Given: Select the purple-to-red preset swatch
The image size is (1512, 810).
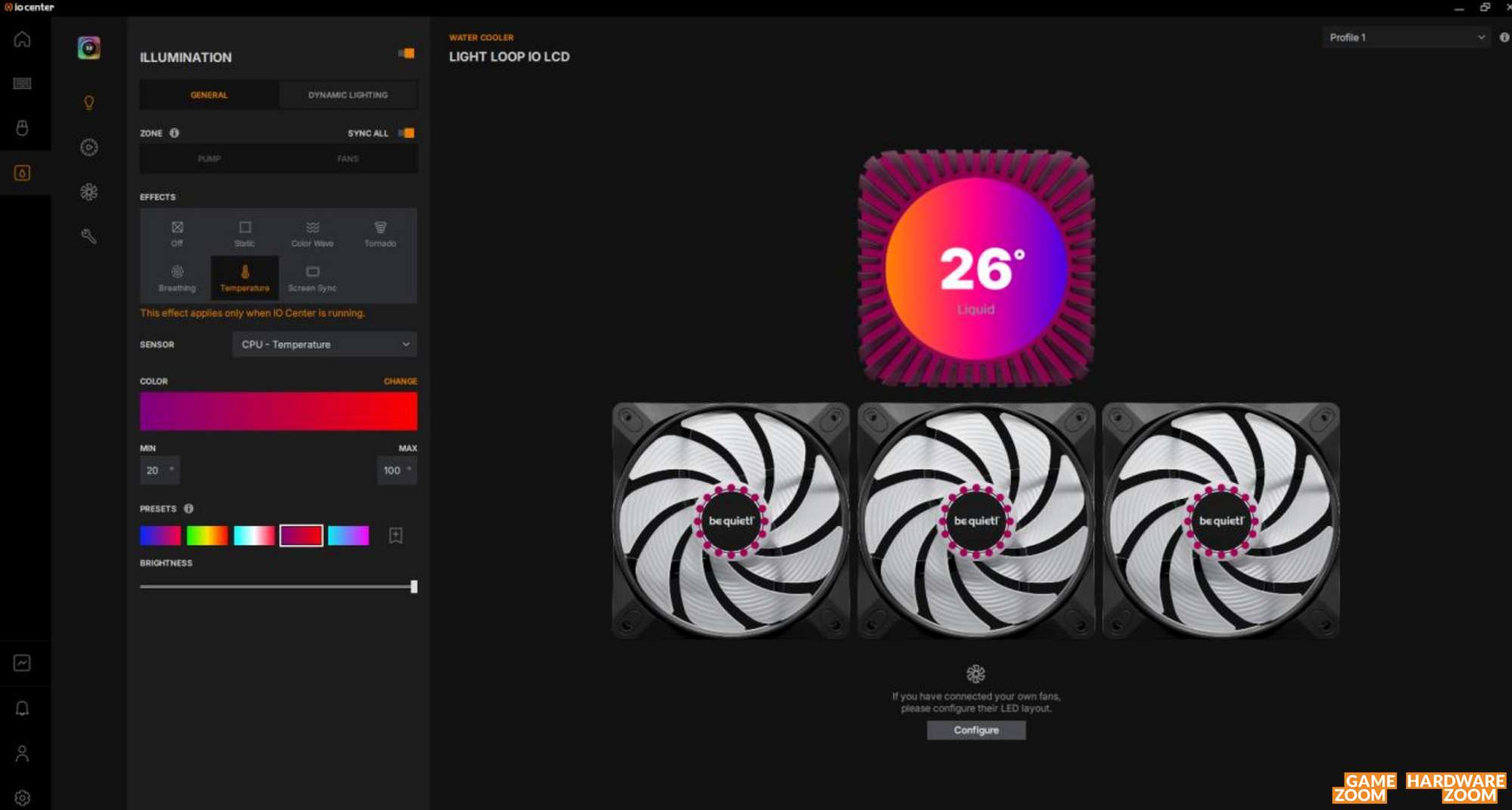Looking at the screenshot, I should [301, 535].
